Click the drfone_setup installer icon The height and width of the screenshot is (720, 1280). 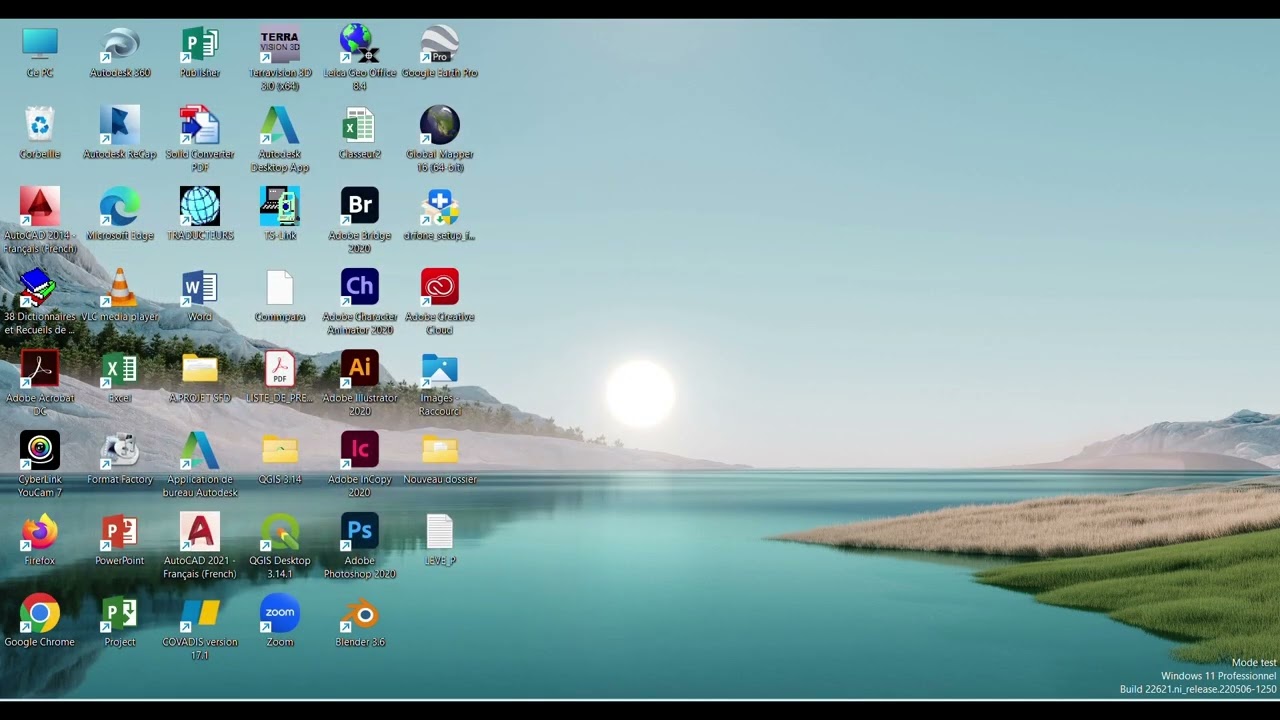[x=440, y=206]
